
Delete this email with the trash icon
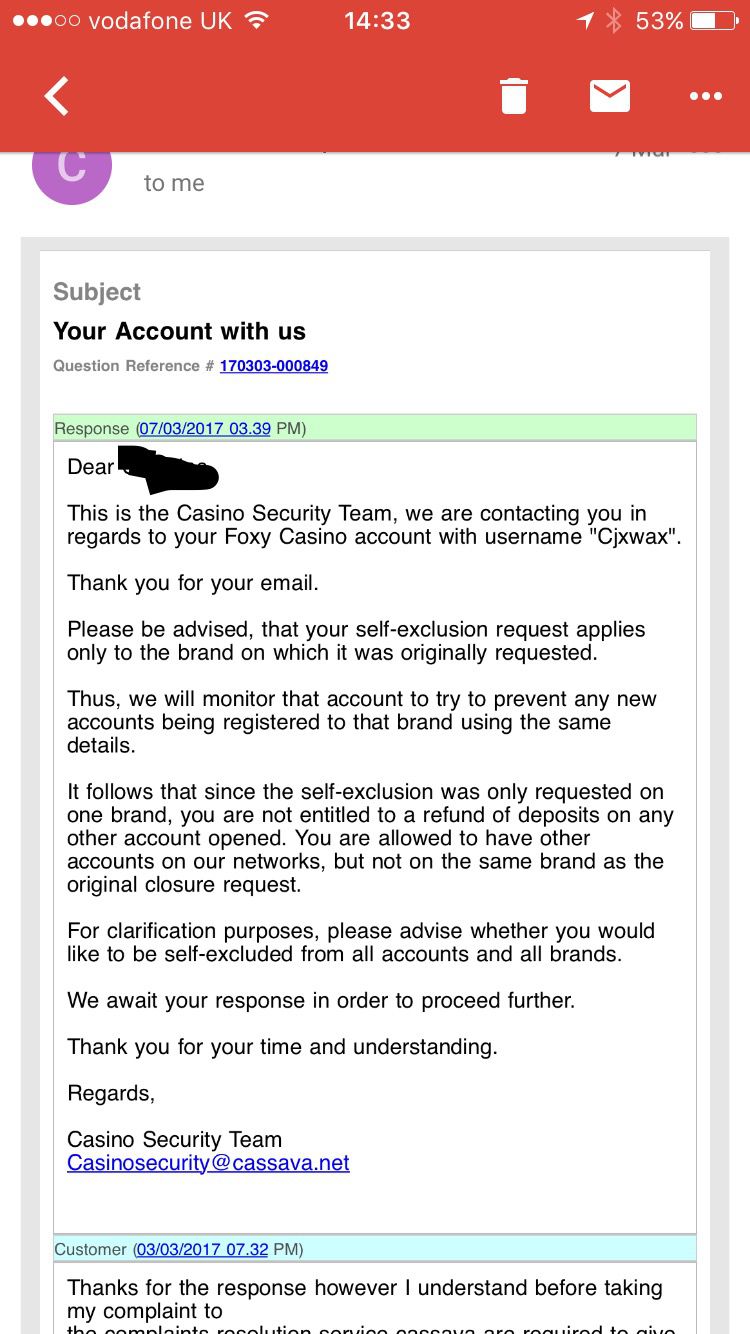(x=513, y=97)
